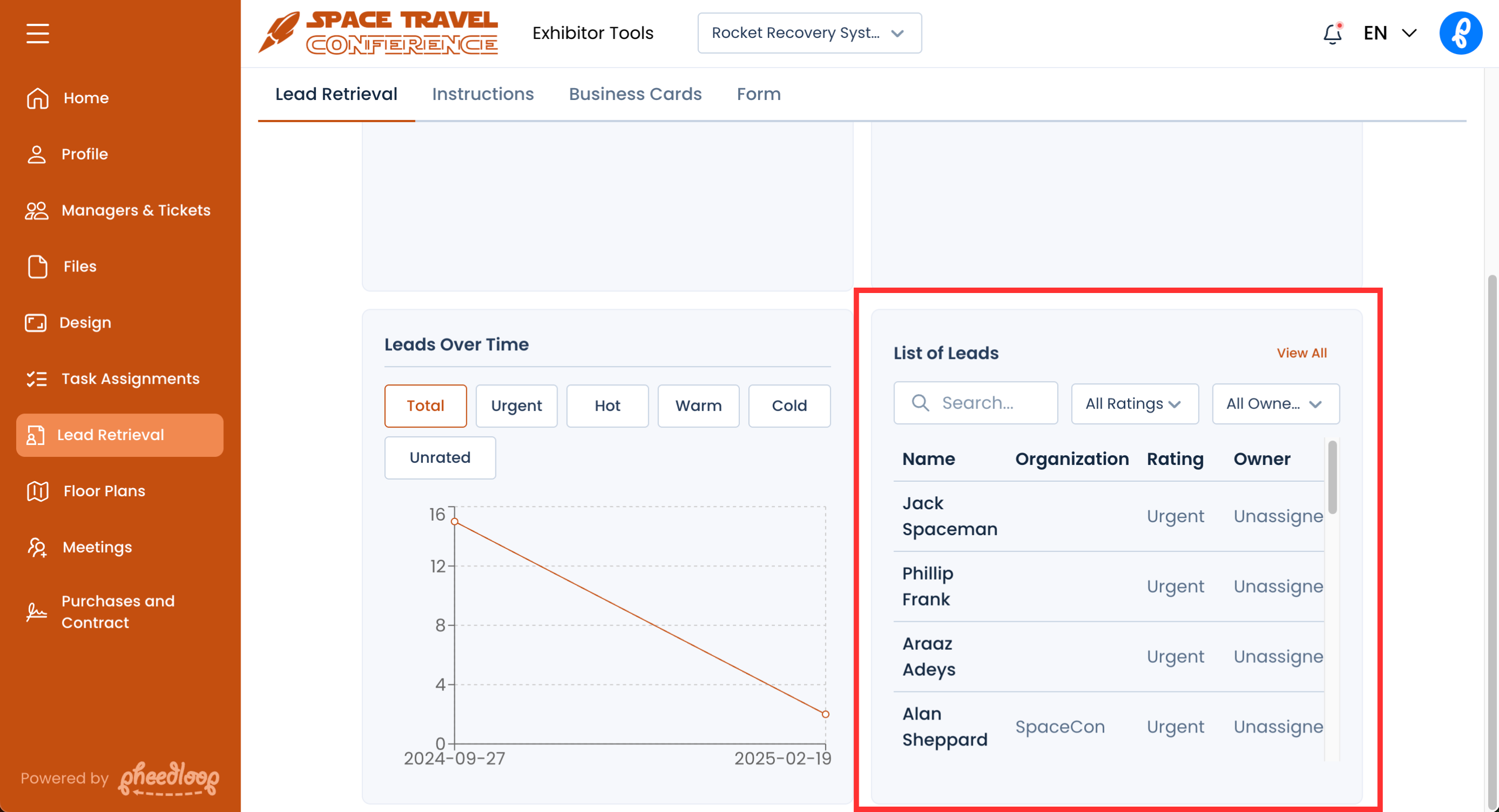Click the Purchases and Contract signature icon
The height and width of the screenshot is (812, 1499).
[x=37, y=612]
